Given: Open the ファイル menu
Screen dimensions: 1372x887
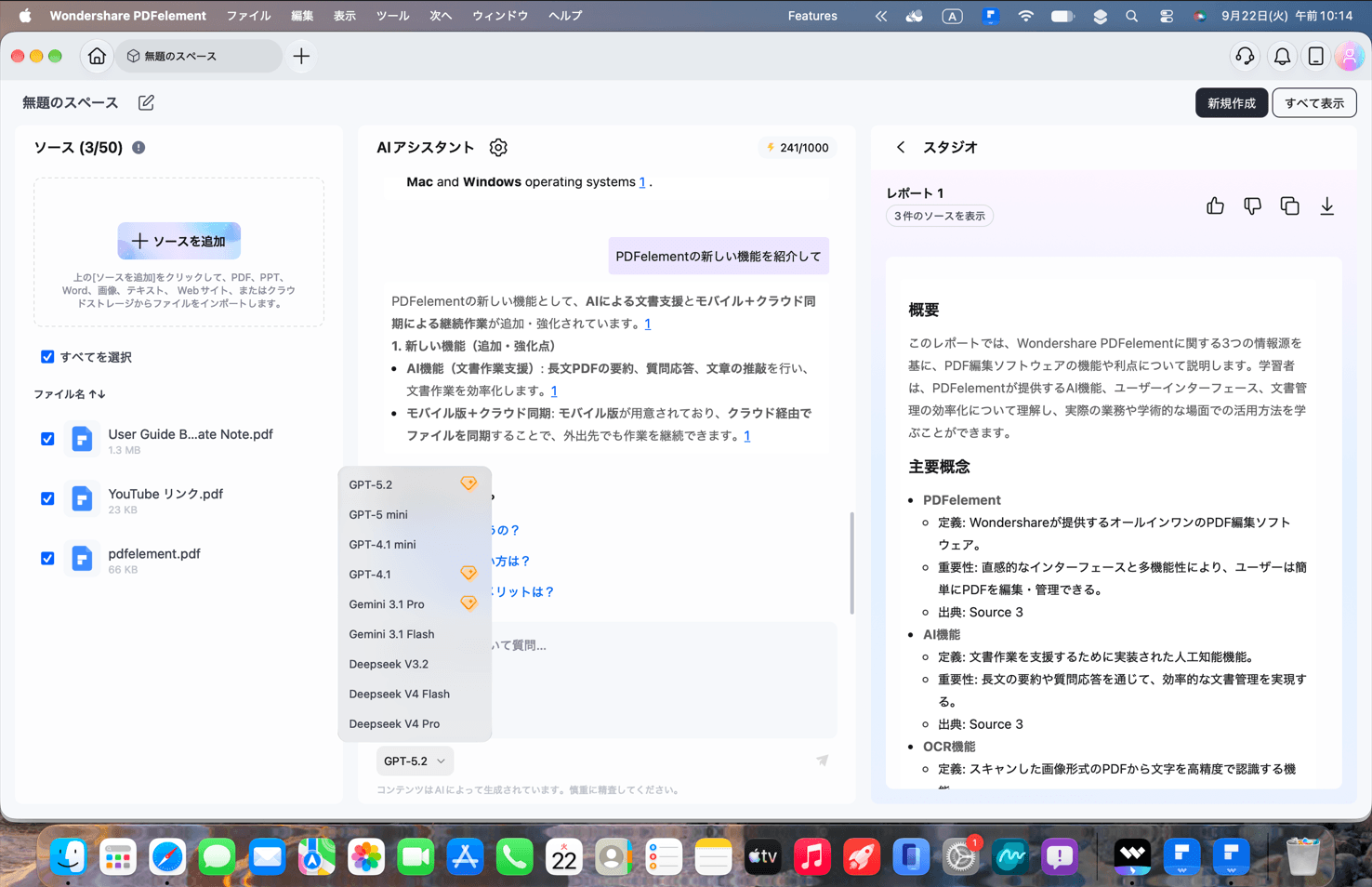Looking at the screenshot, I should [x=248, y=16].
